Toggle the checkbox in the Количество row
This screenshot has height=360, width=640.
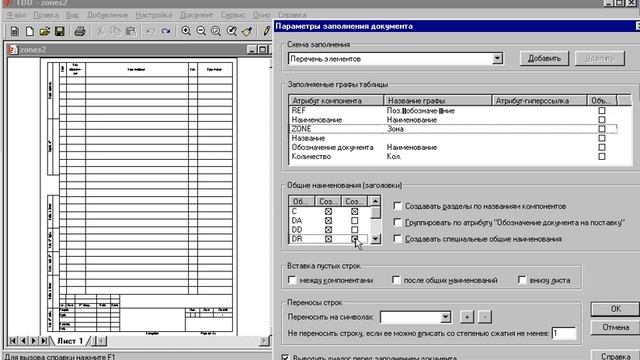[x=602, y=156]
